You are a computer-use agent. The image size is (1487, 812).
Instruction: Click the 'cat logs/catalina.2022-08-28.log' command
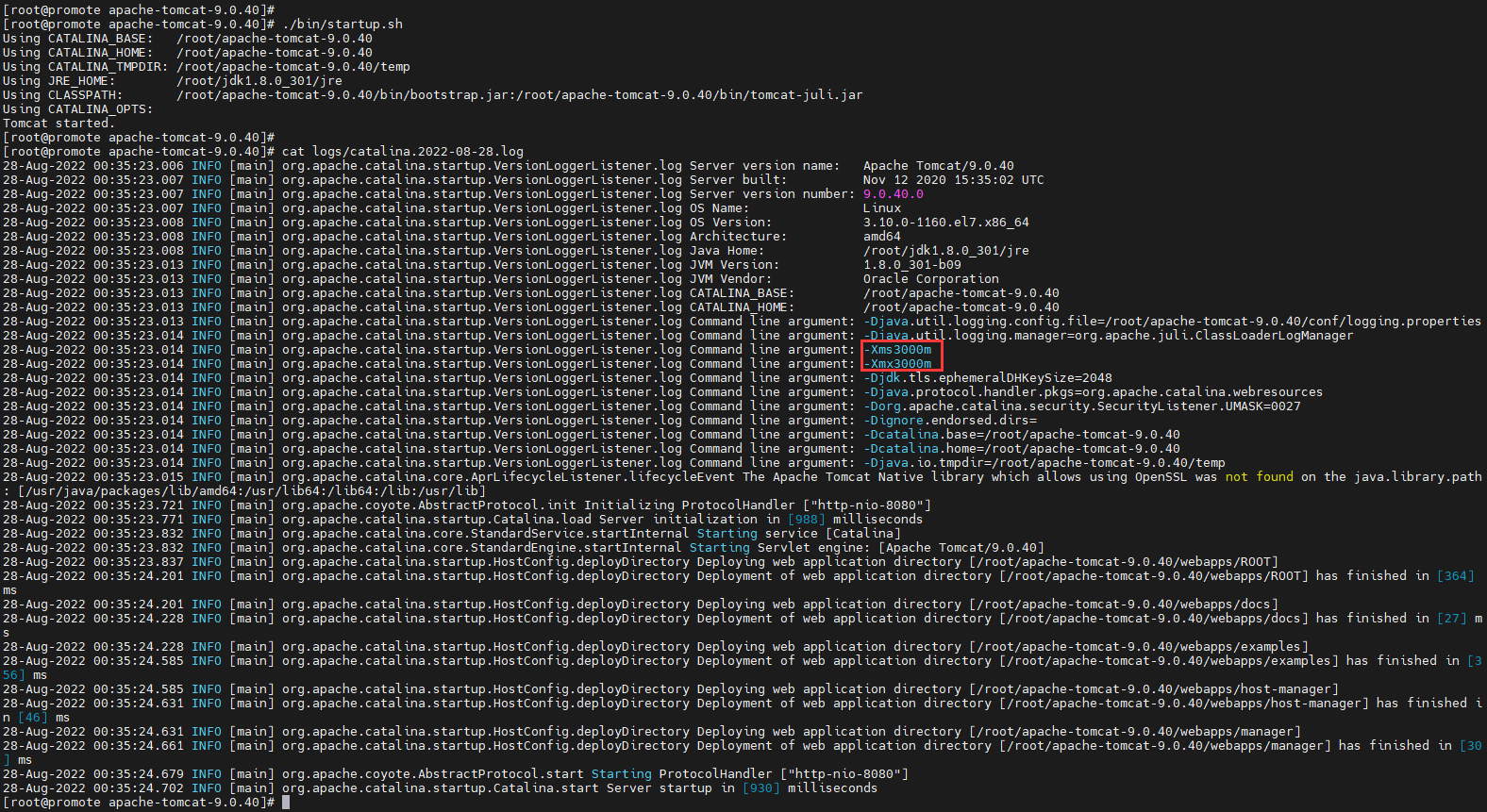(403, 151)
